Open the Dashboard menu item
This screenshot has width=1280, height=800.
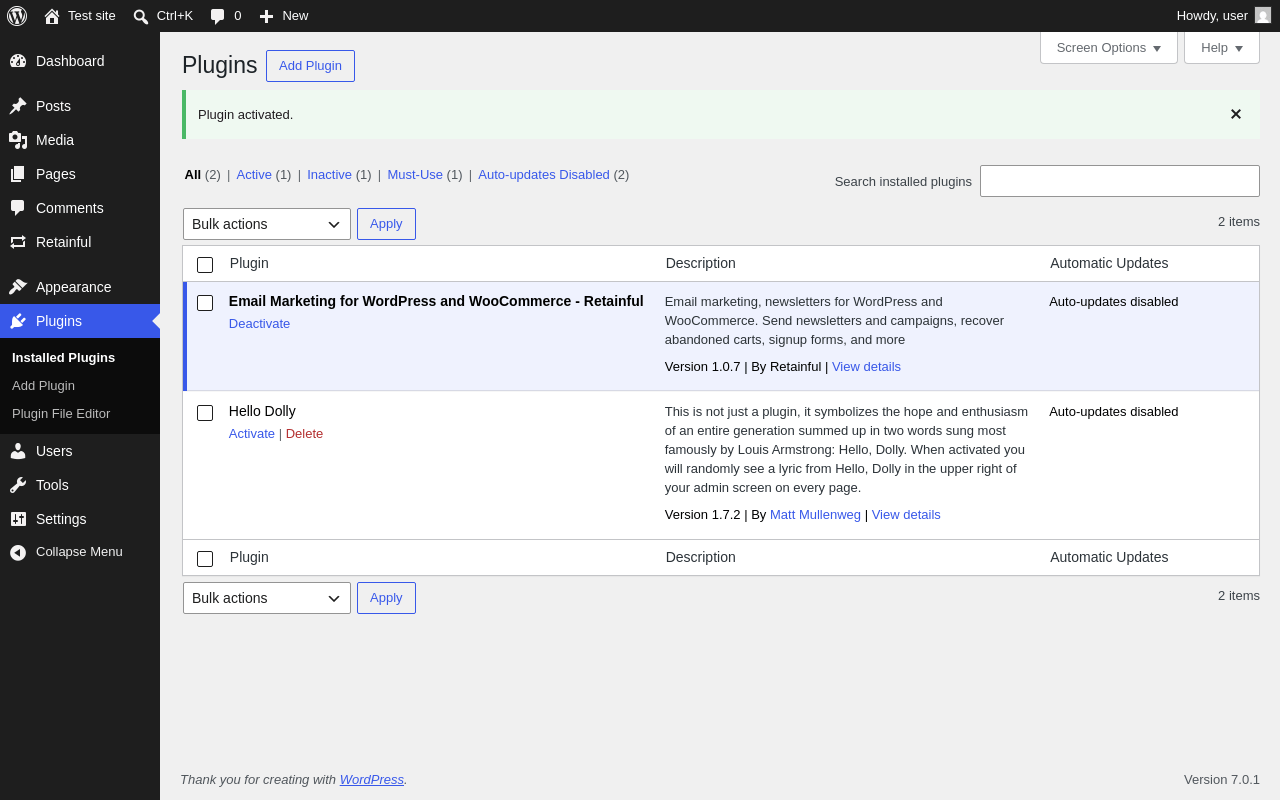(80, 61)
